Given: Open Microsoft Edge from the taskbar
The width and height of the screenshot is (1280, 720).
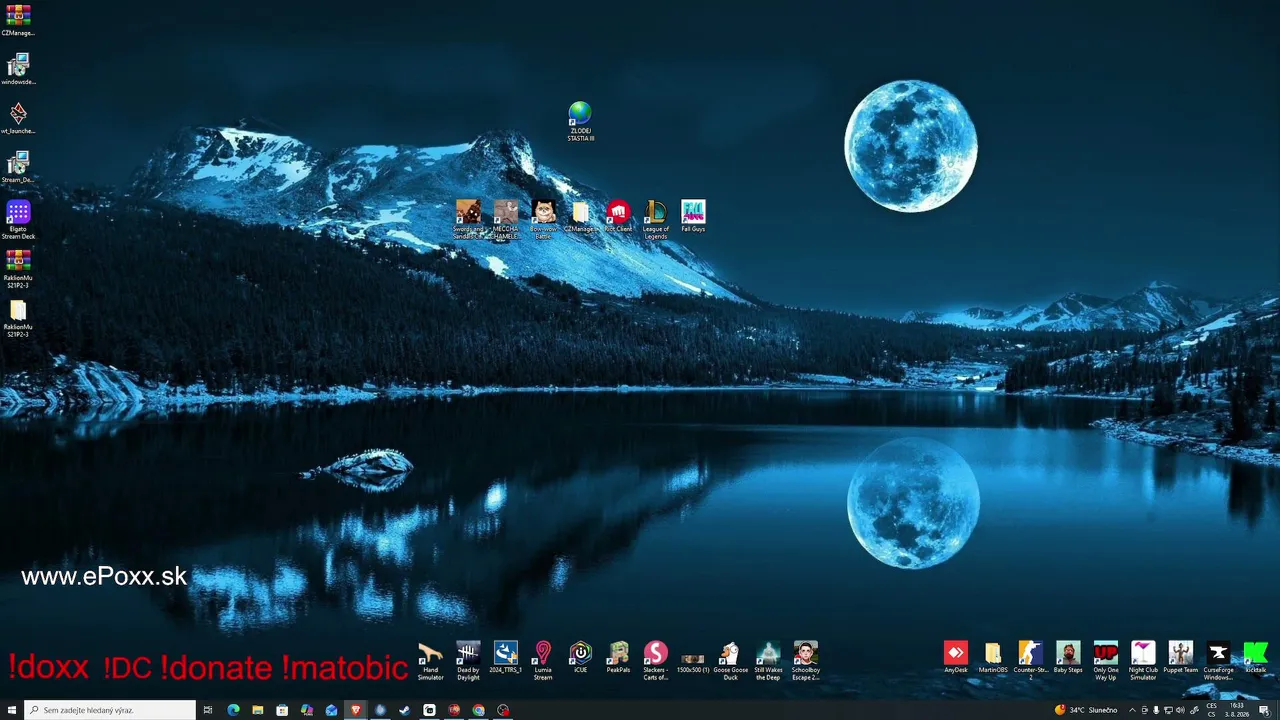Looking at the screenshot, I should click(233, 710).
